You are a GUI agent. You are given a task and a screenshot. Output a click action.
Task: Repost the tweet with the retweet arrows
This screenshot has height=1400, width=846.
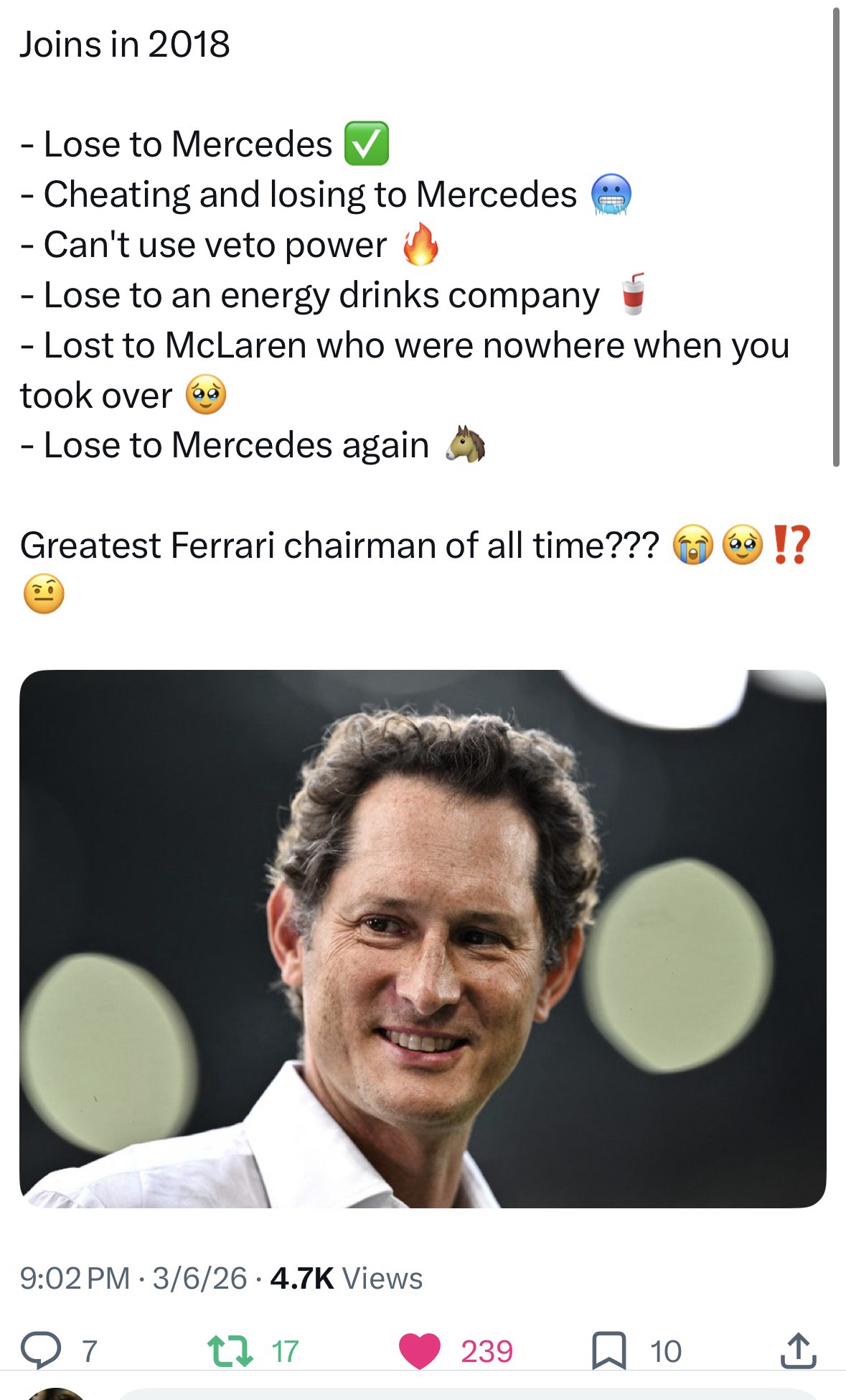click(x=230, y=1350)
